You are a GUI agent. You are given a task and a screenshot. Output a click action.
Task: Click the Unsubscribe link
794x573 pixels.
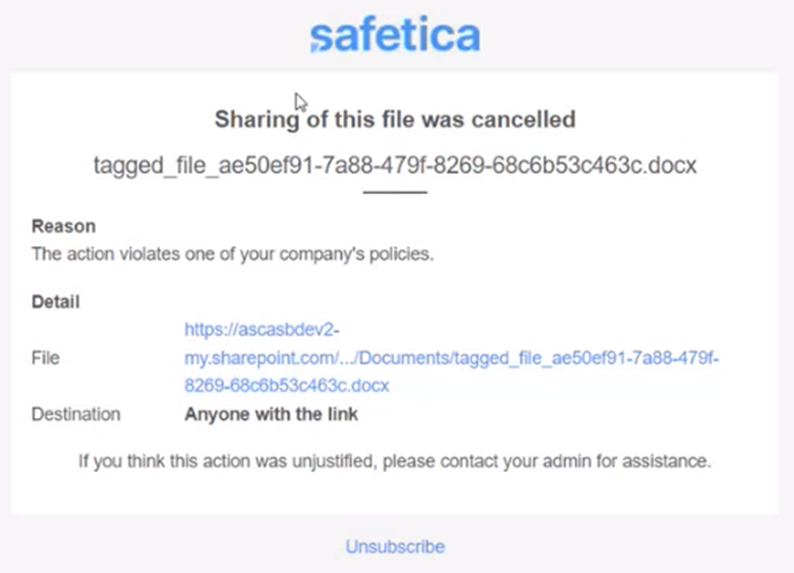click(395, 547)
